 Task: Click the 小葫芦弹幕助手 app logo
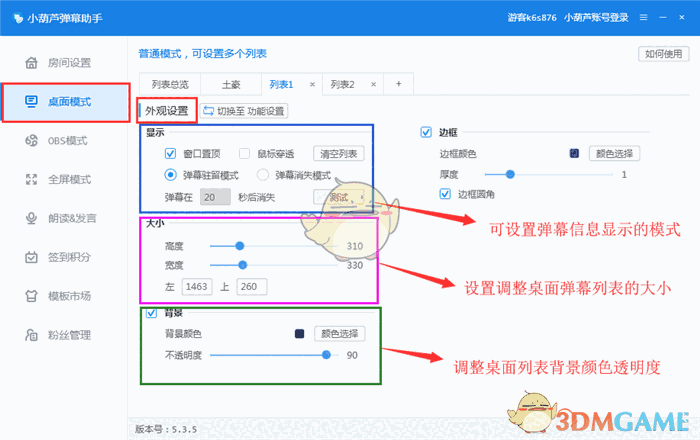coord(18,18)
